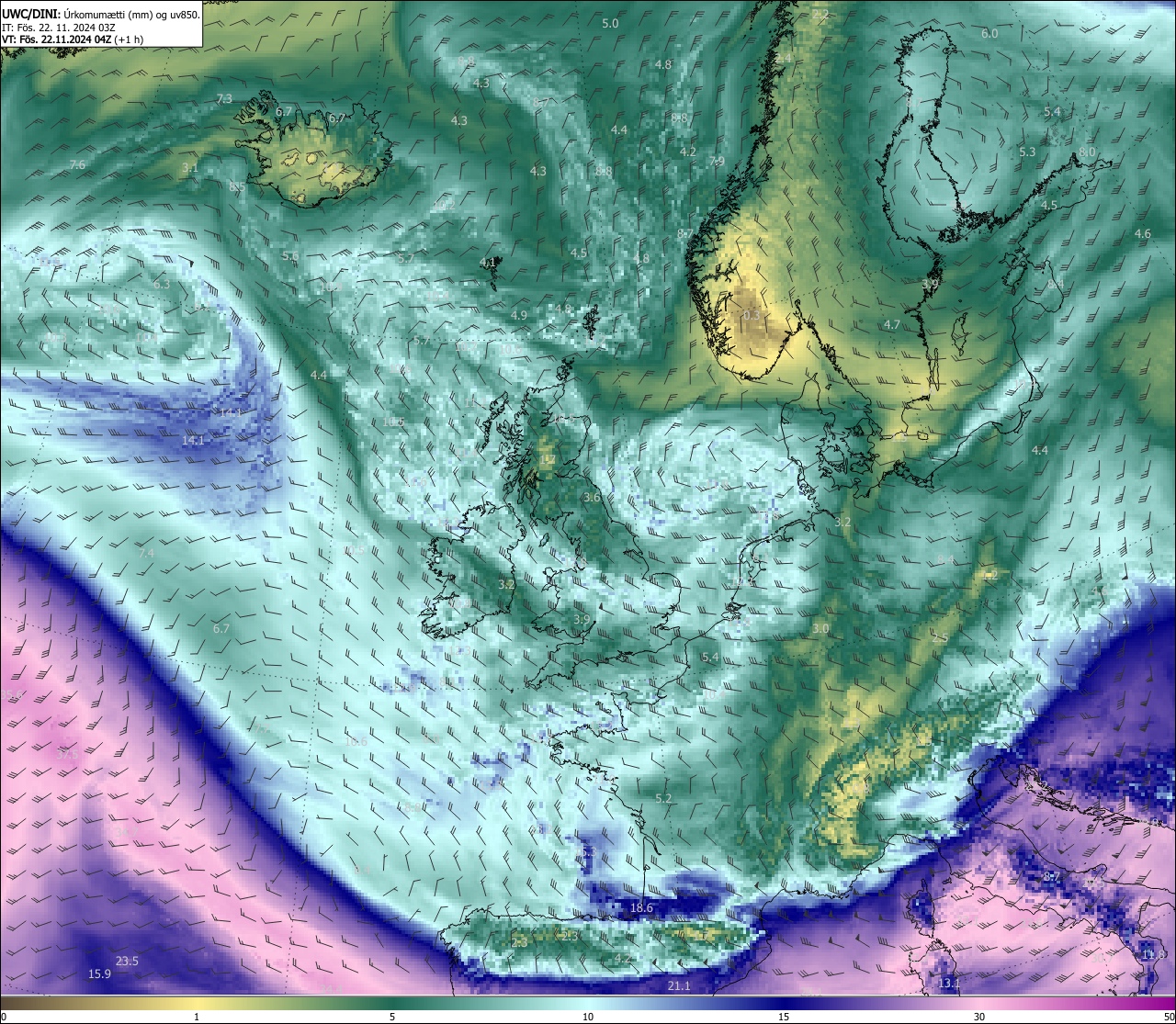
Task: Click the 15.9 value label
Action: coord(99,973)
